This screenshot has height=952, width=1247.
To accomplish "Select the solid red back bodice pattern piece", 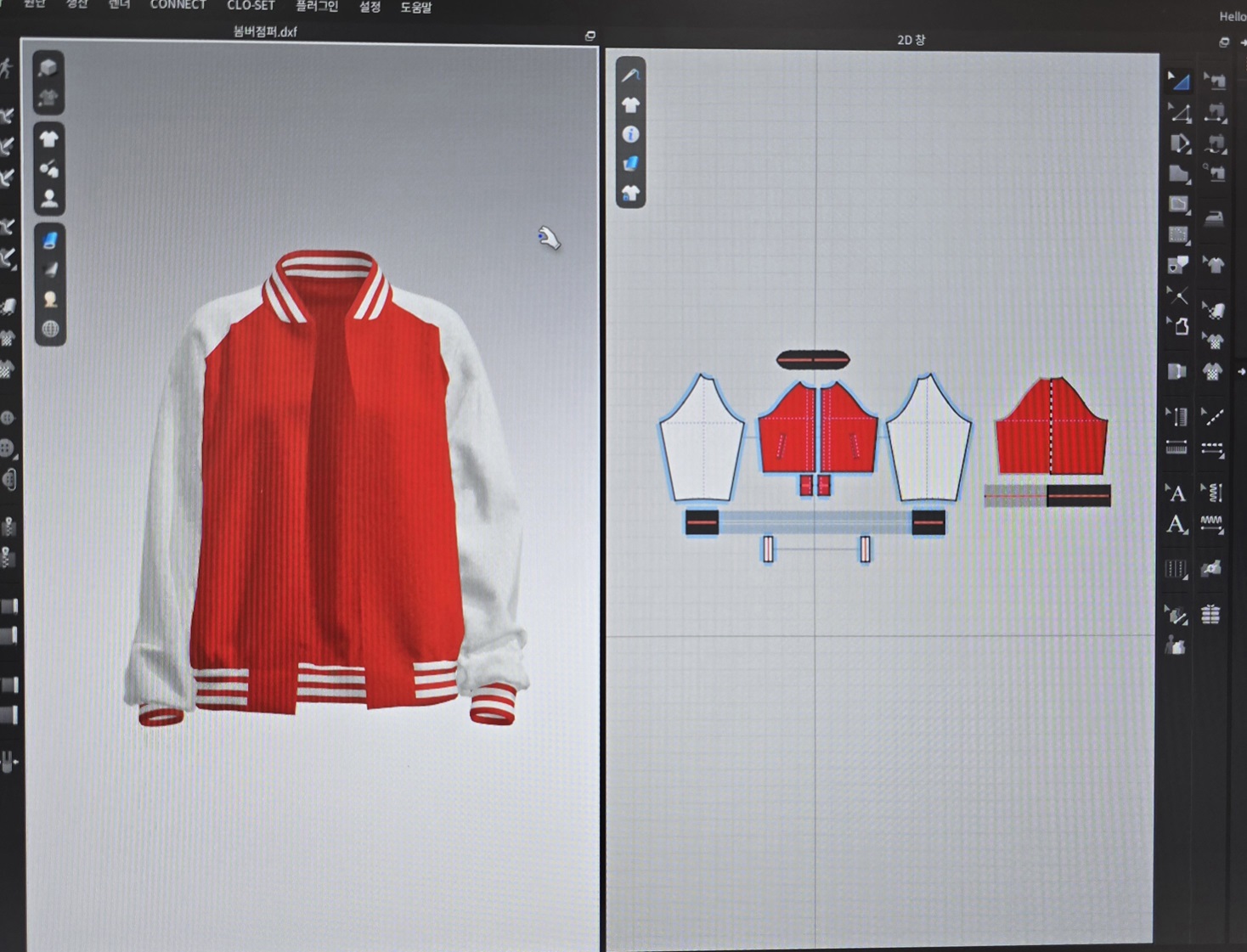I will [1051, 429].
